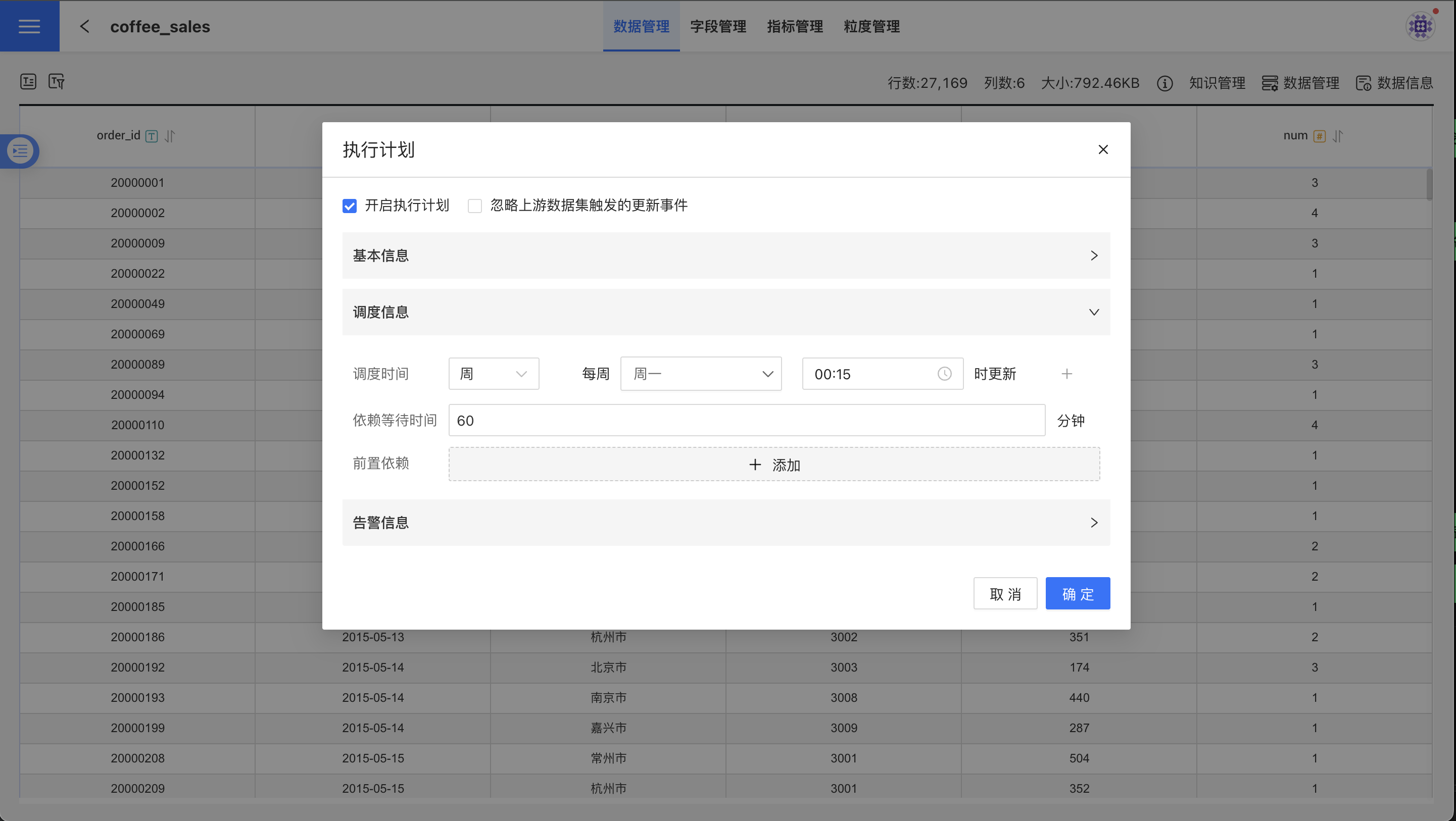Open the 周一 weekday dropdown
1456x821 pixels.
tap(701, 374)
